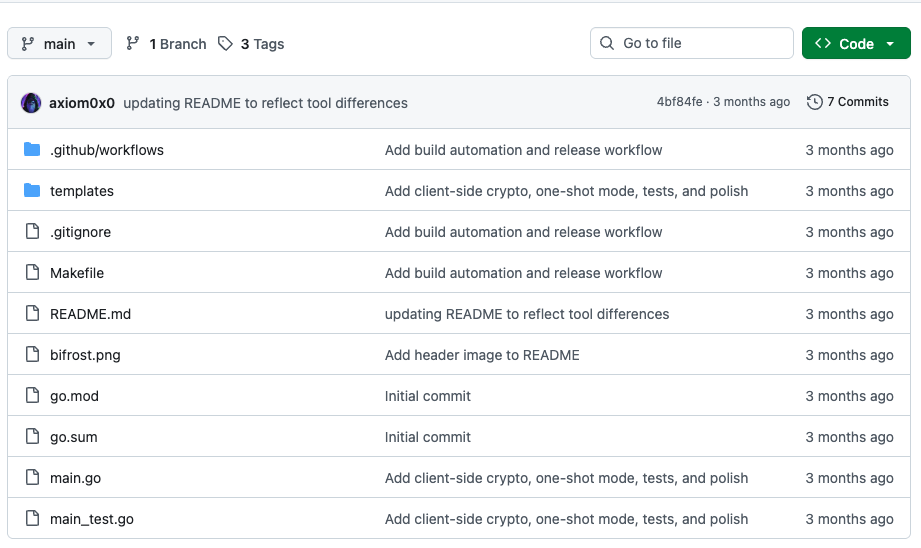The image size is (921, 548).
Task: Focus the Go to file search field
Action: (691, 43)
